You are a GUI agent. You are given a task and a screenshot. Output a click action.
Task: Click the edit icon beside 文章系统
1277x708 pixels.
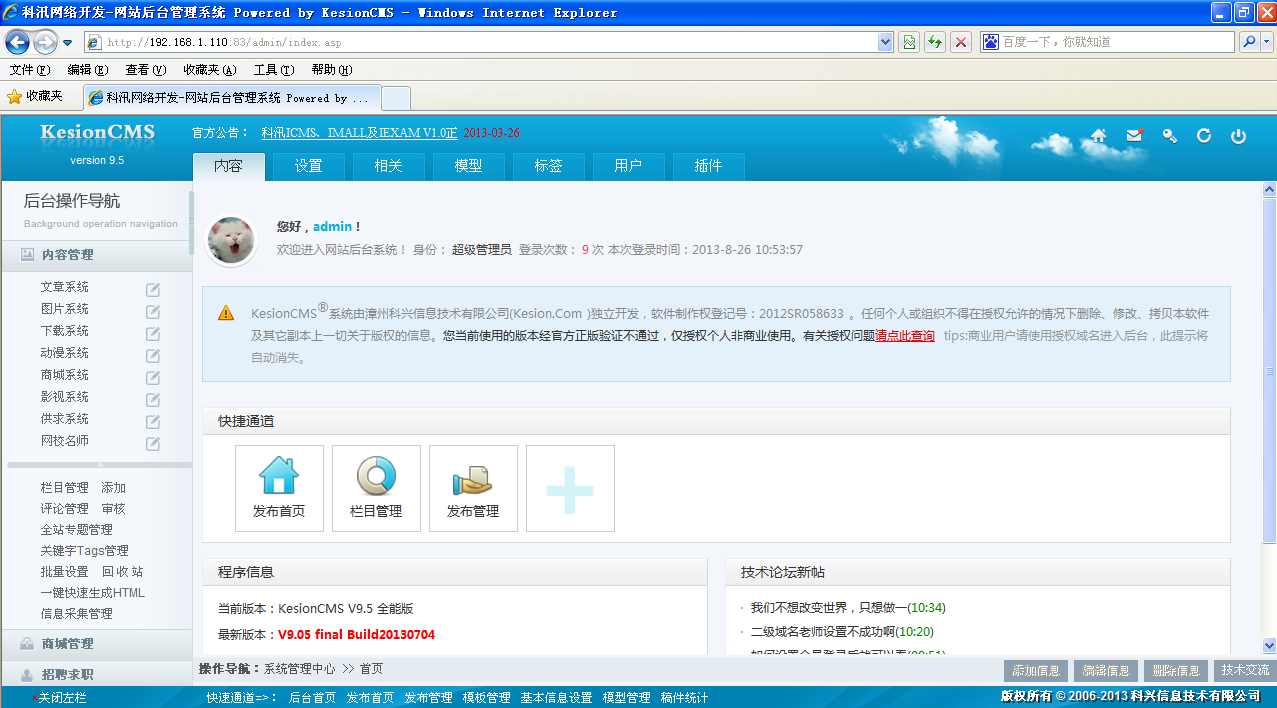click(x=153, y=290)
